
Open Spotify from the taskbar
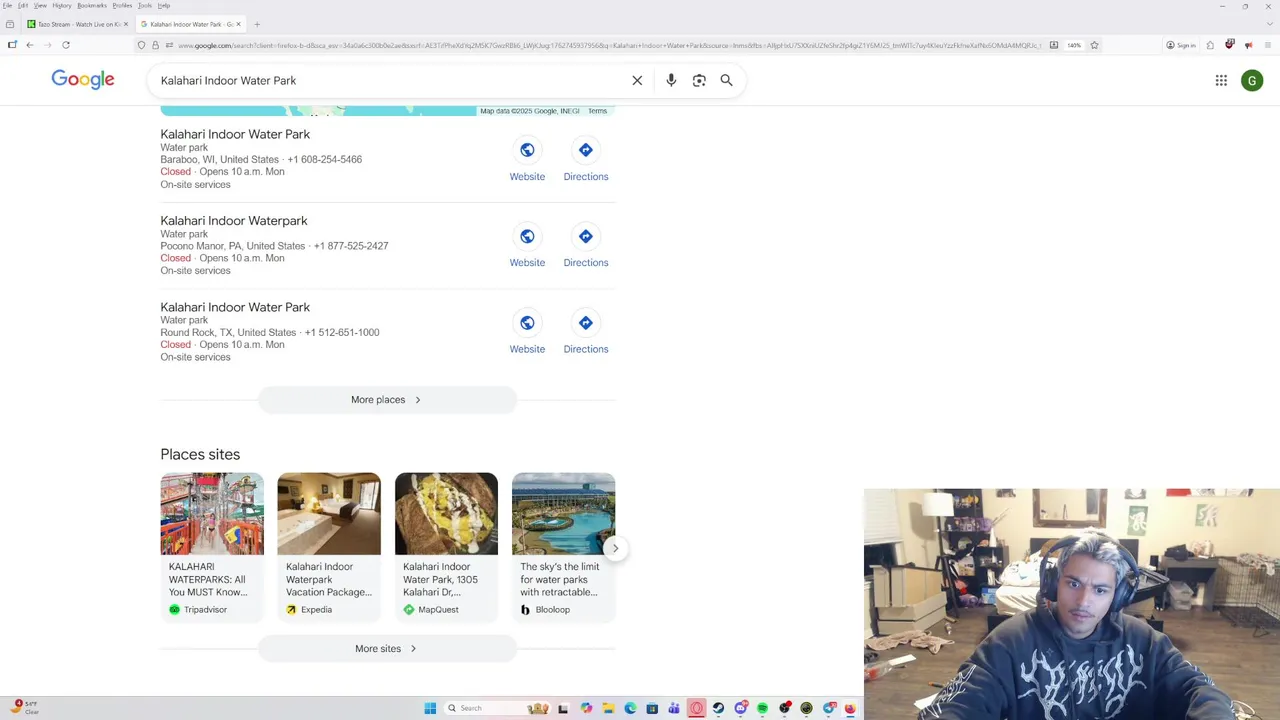[762, 708]
